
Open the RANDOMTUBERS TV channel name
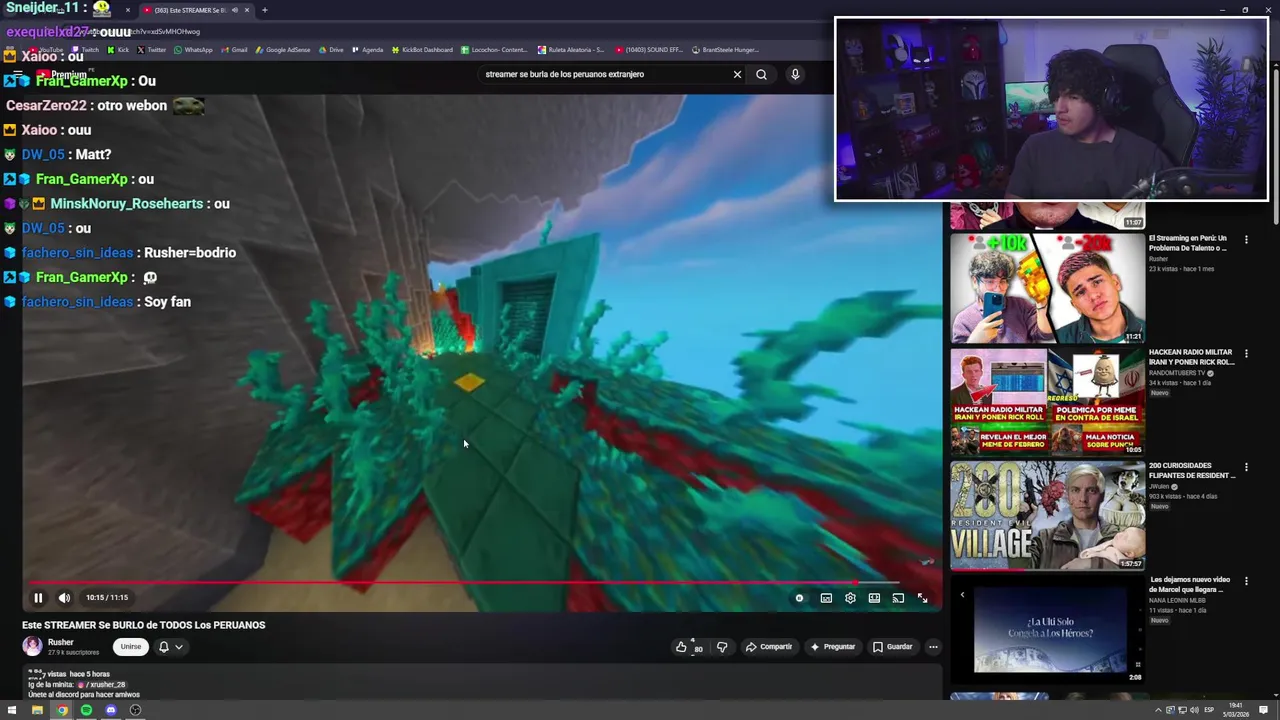1177,373
